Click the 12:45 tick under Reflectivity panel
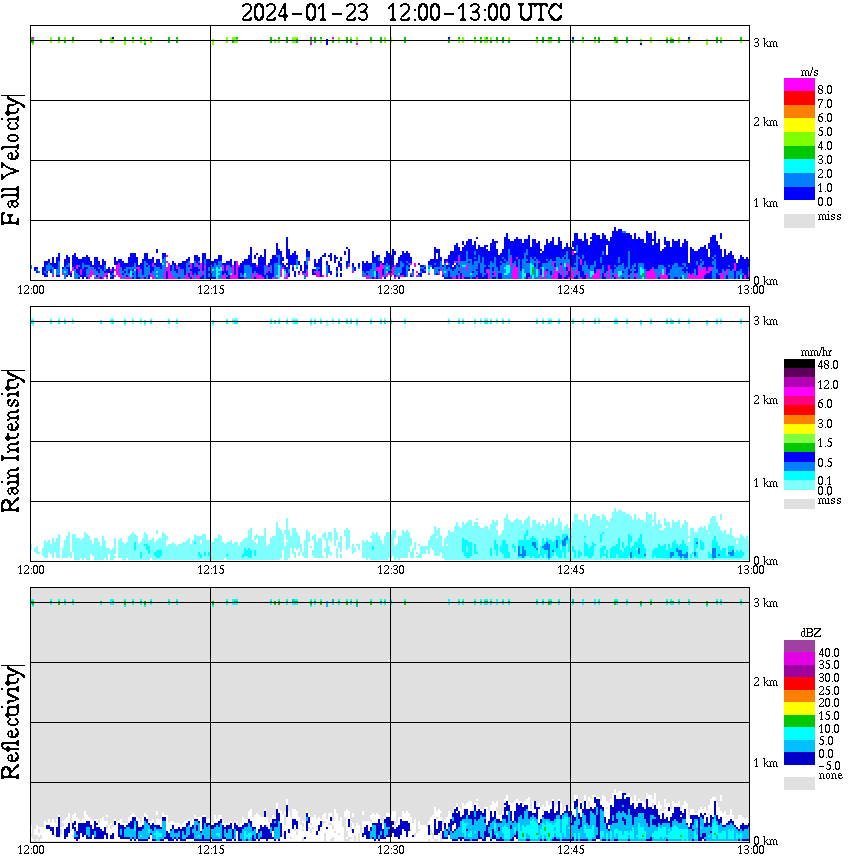Viewport: 850px width, 868px height. click(570, 850)
